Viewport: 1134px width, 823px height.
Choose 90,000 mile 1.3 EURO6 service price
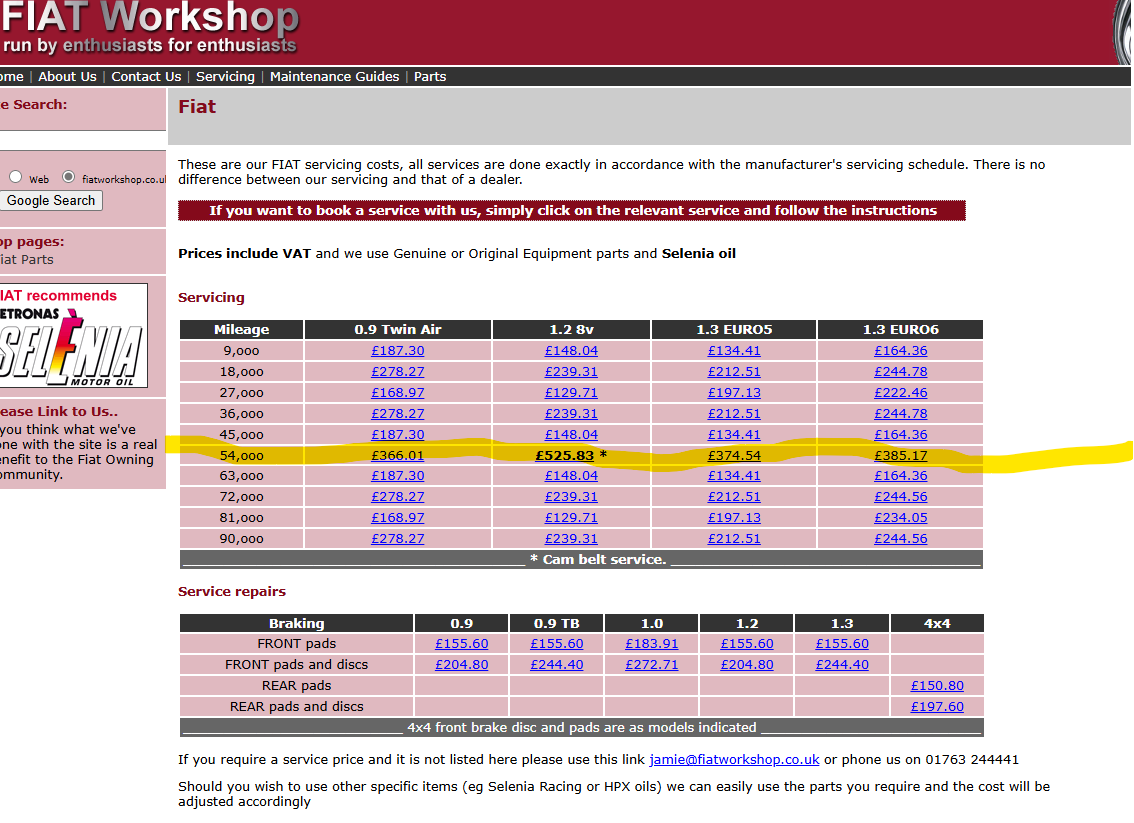pos(900,539)
